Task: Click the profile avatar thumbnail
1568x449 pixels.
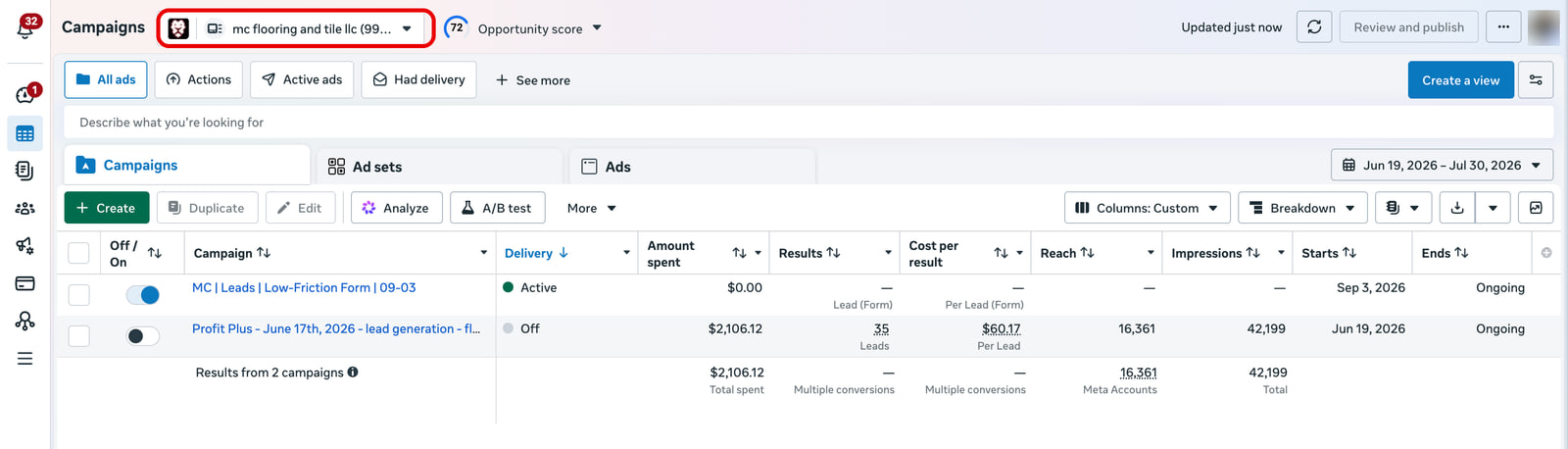Action: coord(1543,27)
